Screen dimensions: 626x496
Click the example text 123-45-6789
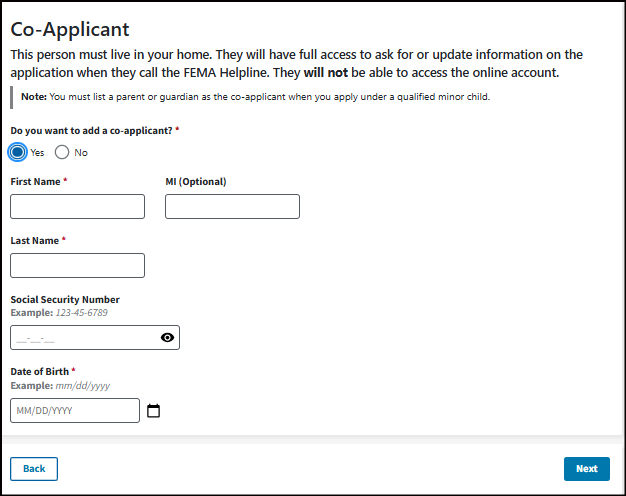tap(81, 313)
